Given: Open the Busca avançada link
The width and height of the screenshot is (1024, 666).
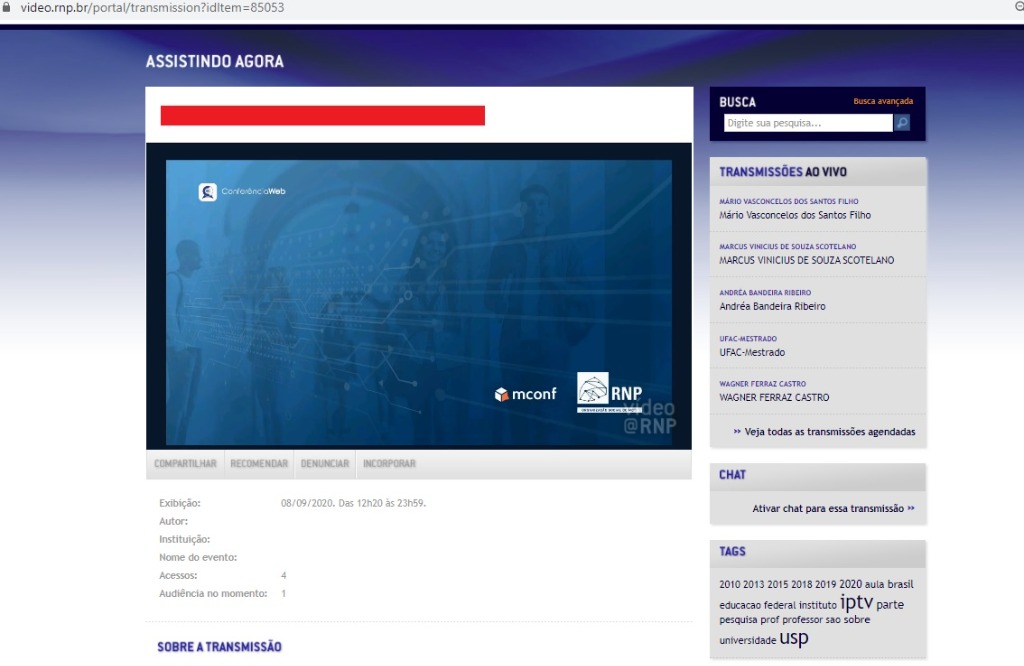Looking at the screenshot, I should pyautogui.click(x=882, y=101).
